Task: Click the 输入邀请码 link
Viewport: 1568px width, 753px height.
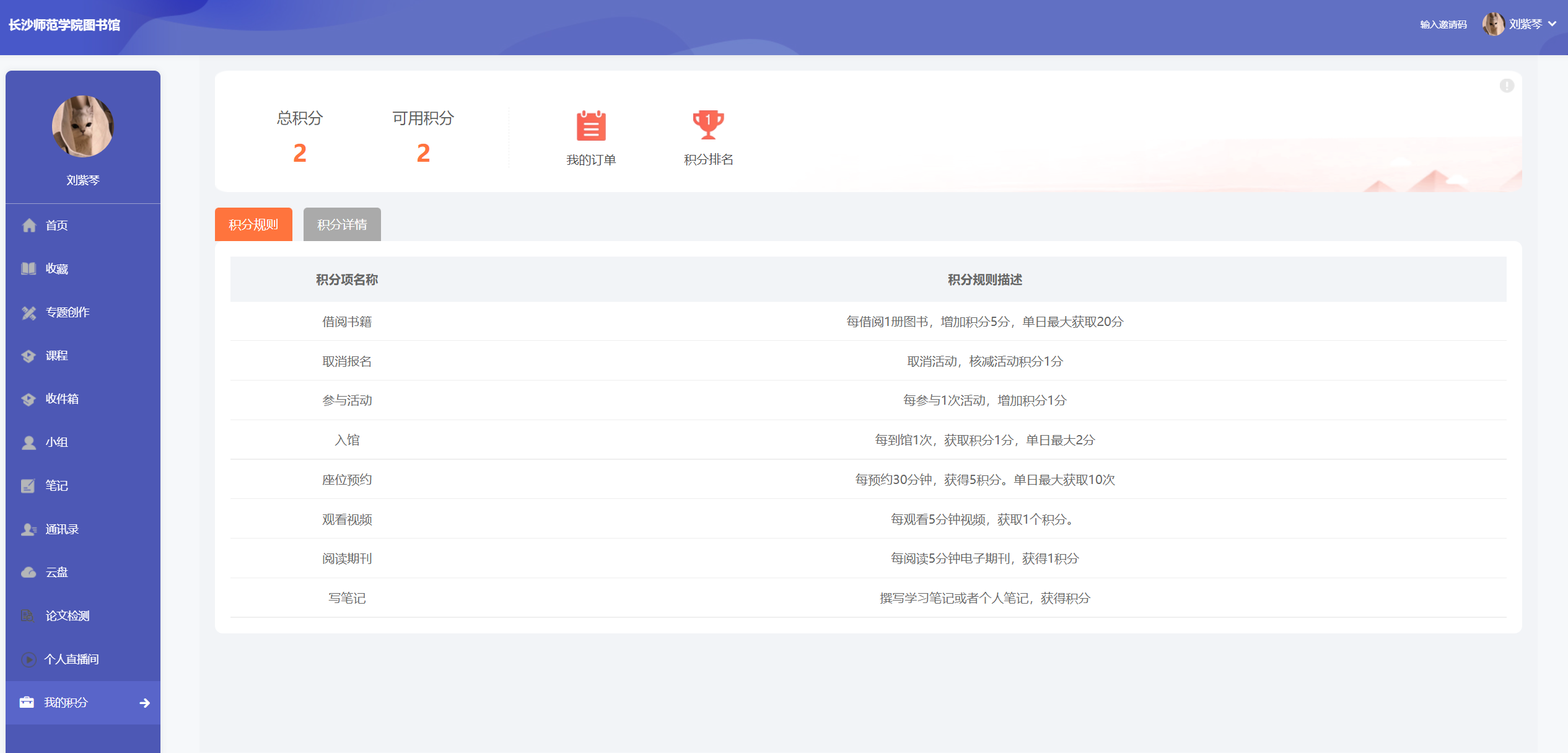Action: pyautogui.click(x=1443, y=25)
